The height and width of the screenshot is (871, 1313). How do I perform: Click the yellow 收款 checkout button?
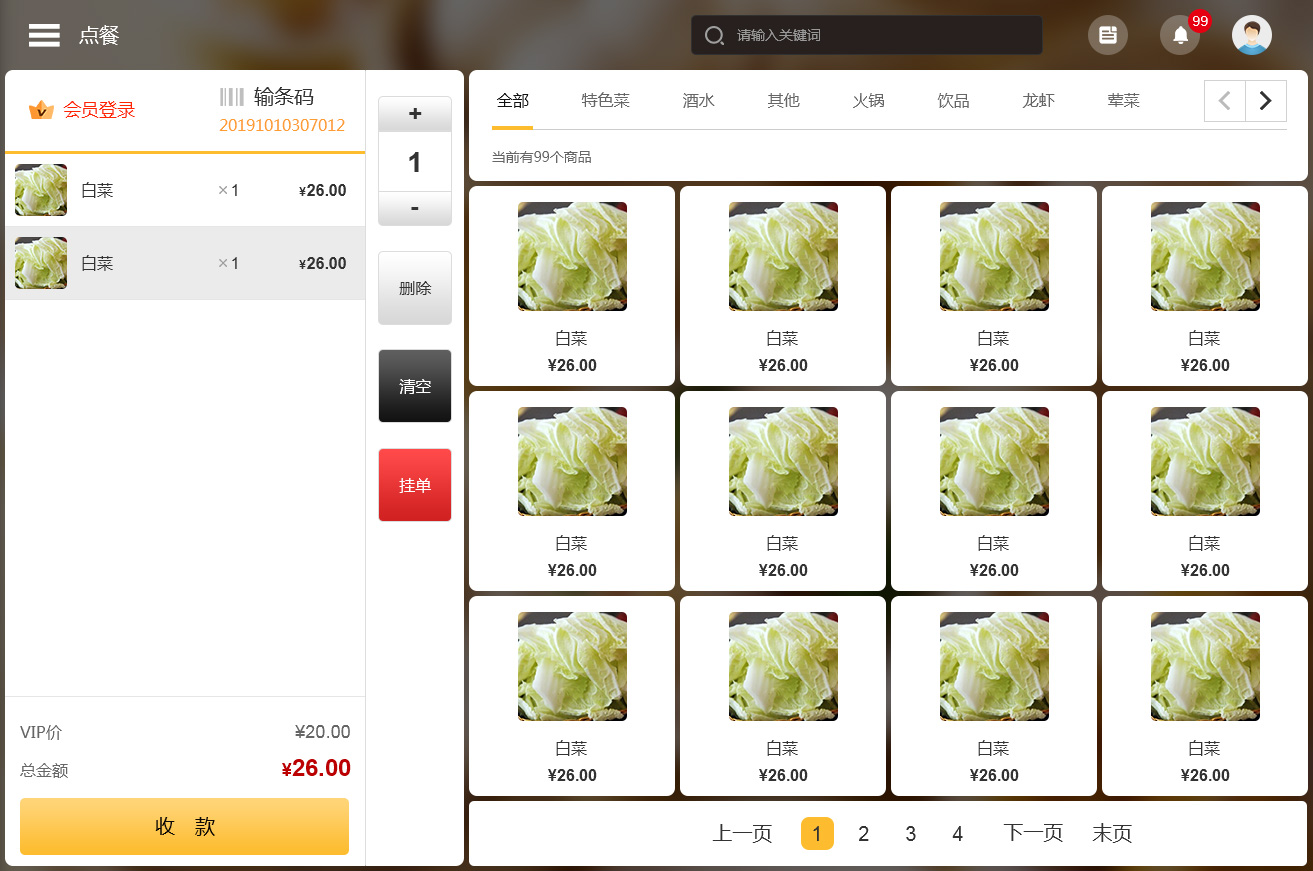[185, 826]
